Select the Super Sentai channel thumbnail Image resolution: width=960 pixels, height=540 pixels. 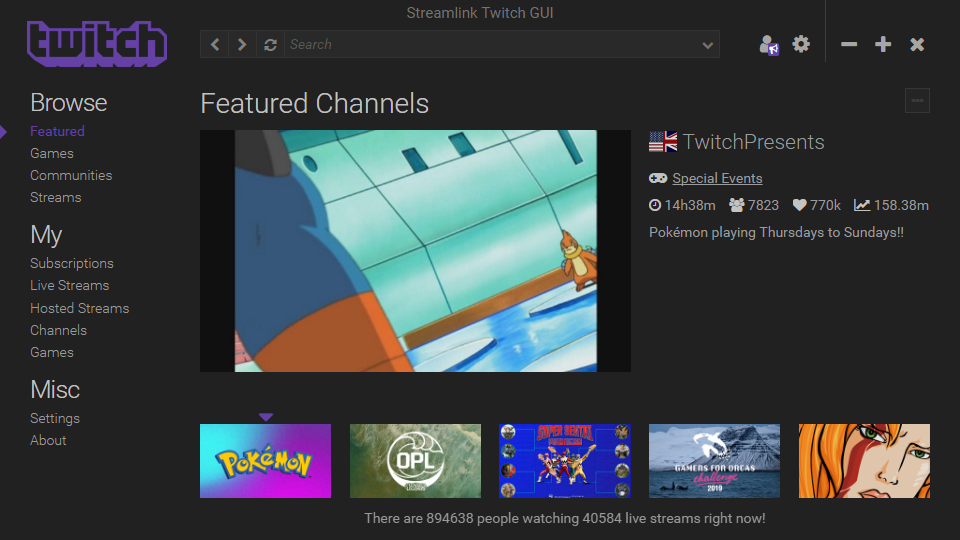click(564, 460)
